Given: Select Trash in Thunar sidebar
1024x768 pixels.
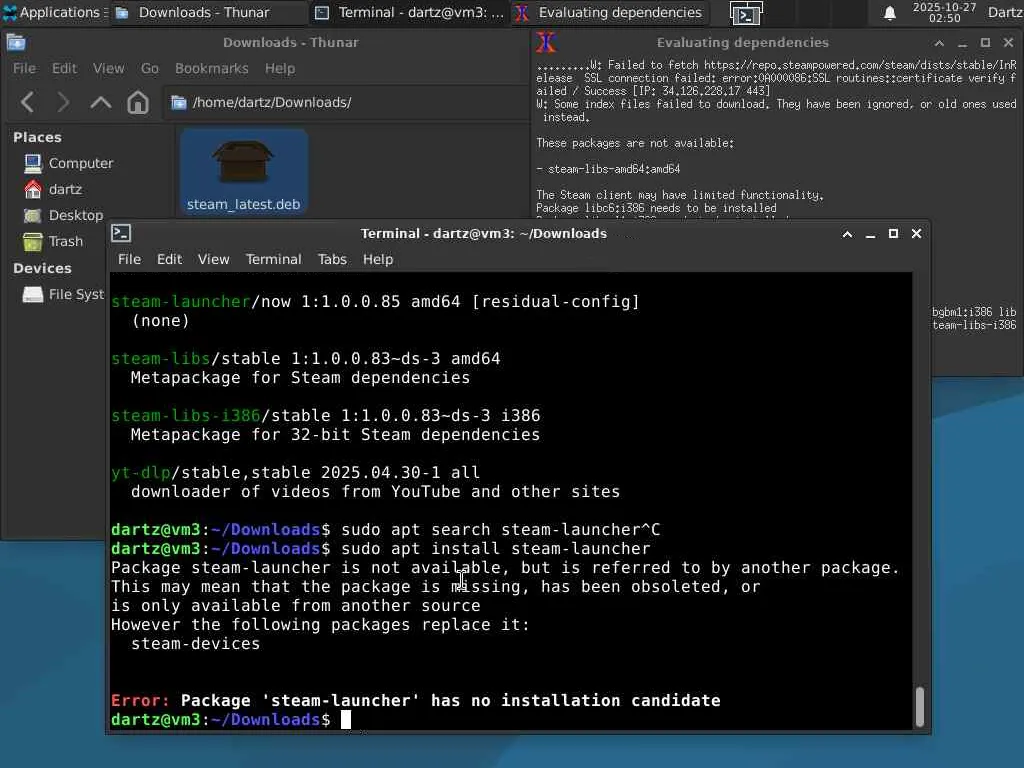Looking at the screenshot, I should coord(53,242).
